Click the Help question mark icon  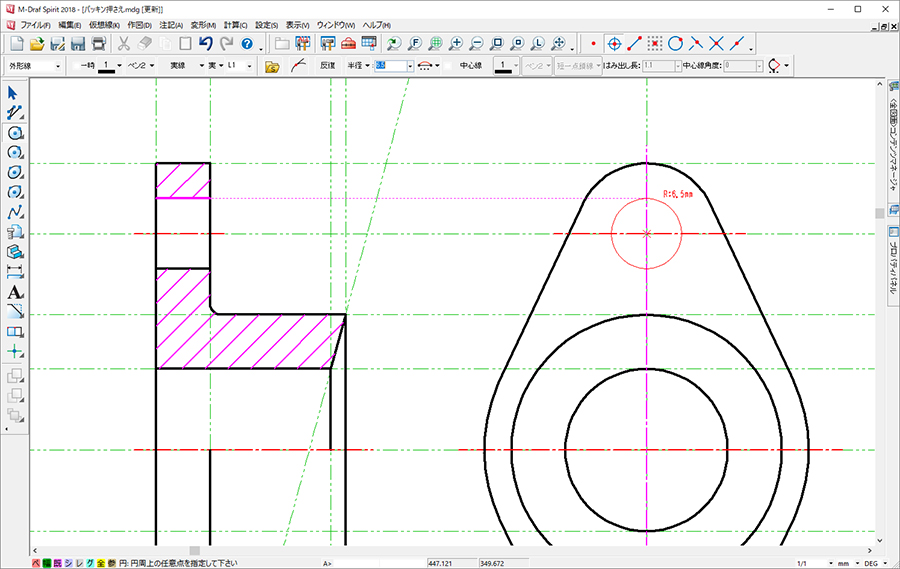pyautogui.click(x=246, y=43)
